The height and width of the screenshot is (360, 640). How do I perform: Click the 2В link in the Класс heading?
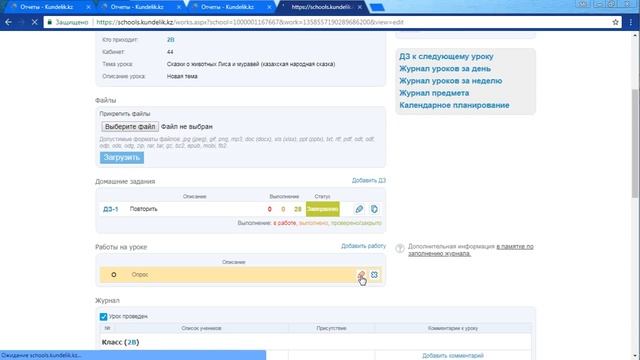pyautogui.click(x=131, y=342)
